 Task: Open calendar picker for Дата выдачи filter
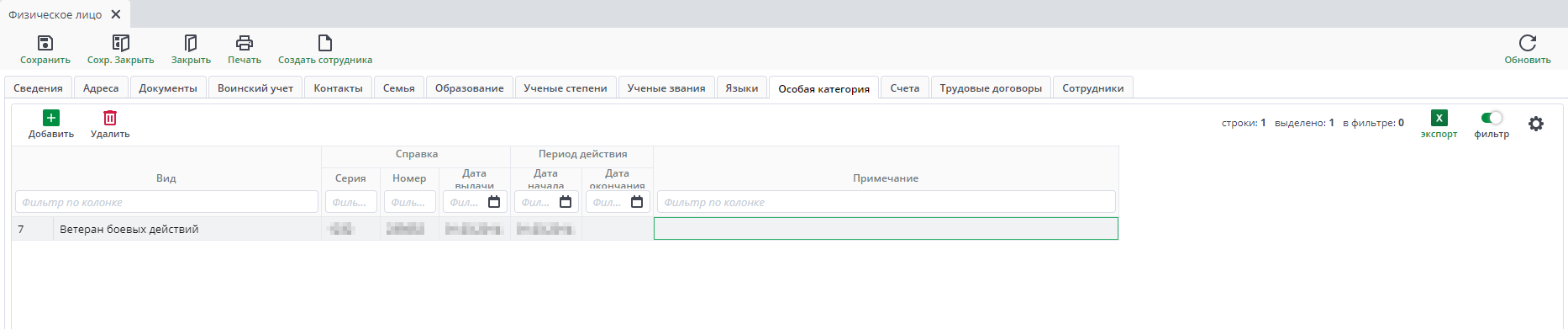point(494,202)
